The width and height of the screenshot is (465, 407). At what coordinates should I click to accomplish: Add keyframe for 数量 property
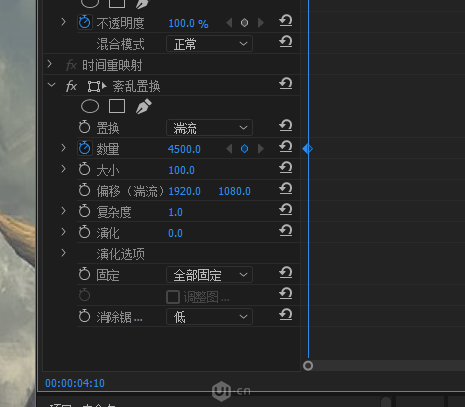click(244, 149)
